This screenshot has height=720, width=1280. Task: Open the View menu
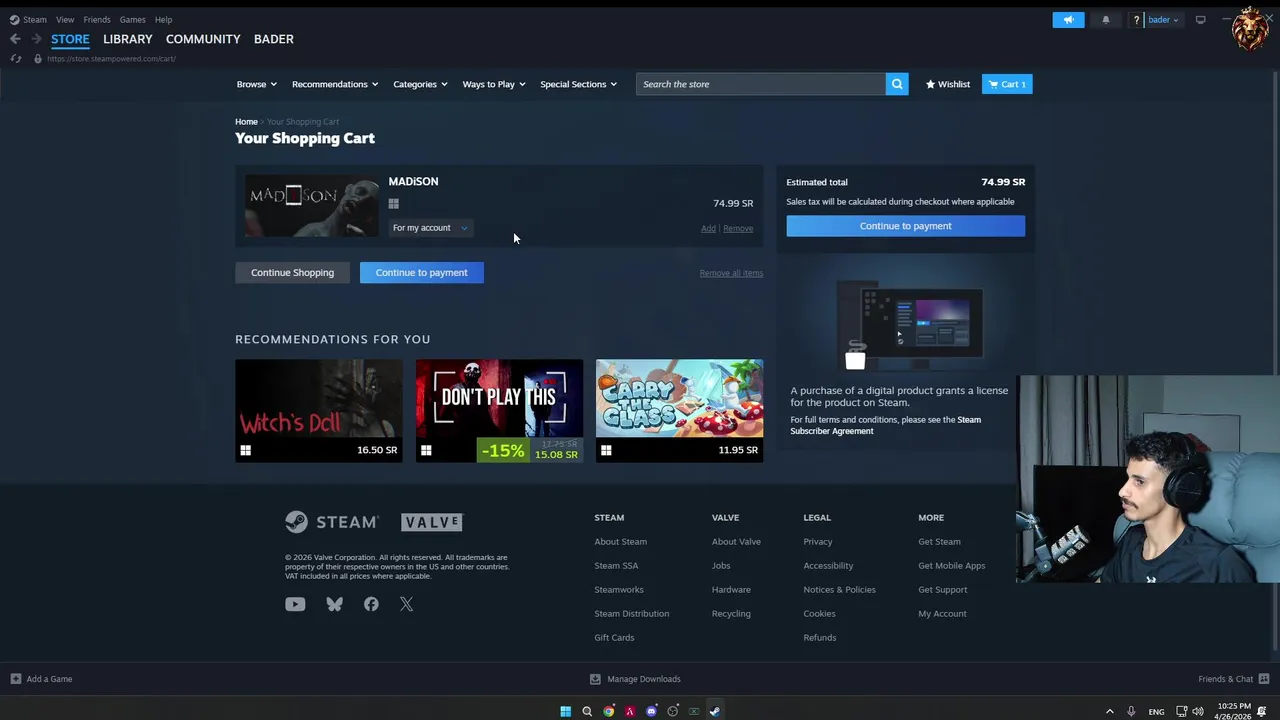(65, 20)
